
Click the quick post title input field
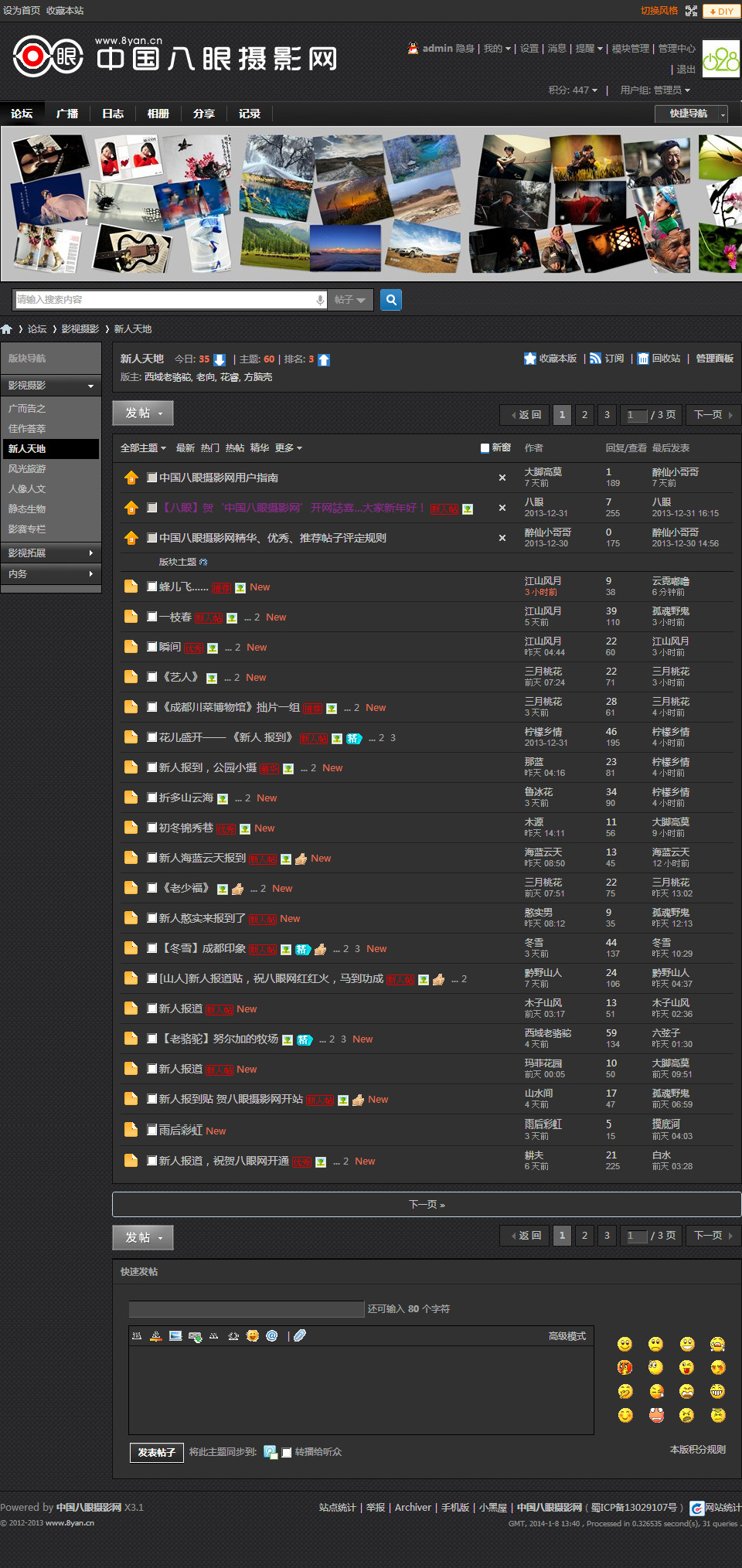(247, 1309)
